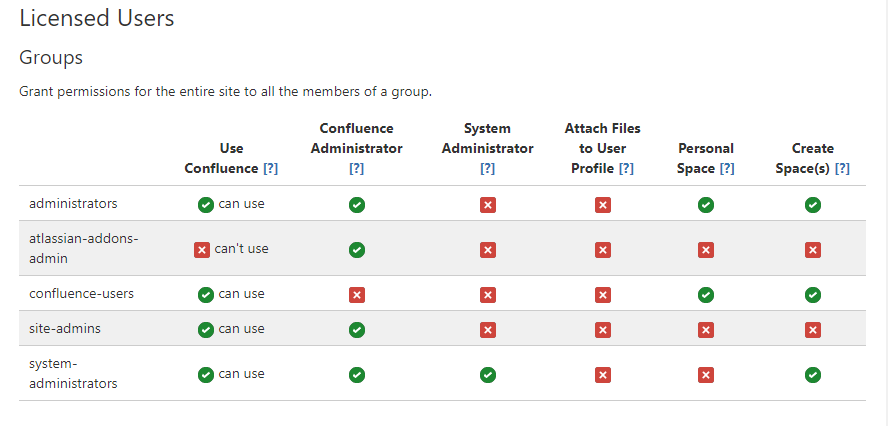Open the Personal Space [?] help link
The width and height of the screenshot is (888, 426).
click(727, 169)
